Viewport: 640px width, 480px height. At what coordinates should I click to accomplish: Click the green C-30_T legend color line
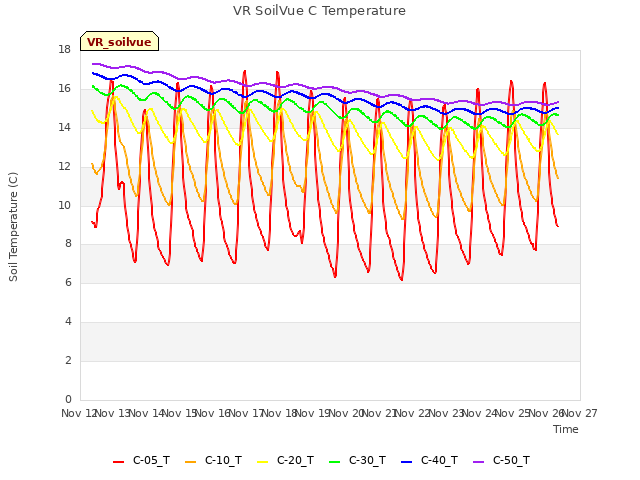pyautogui.click(x=334, y=462)
